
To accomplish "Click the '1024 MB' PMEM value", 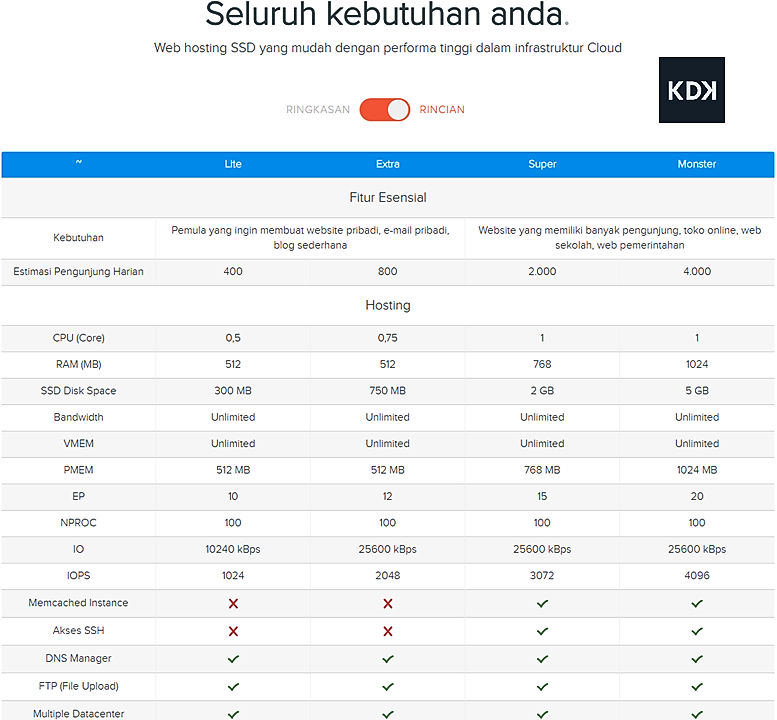I will [x=697, y=470].
